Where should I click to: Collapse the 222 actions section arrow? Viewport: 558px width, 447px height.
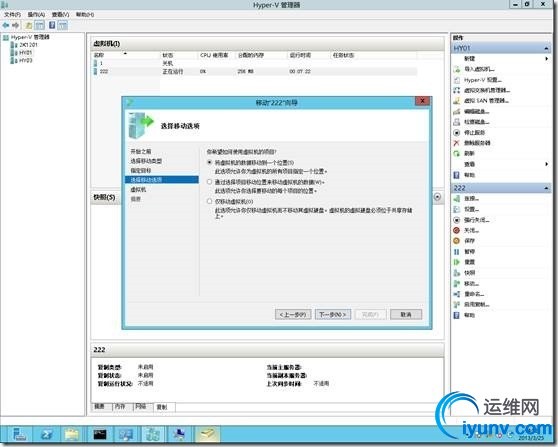point(546,188)
